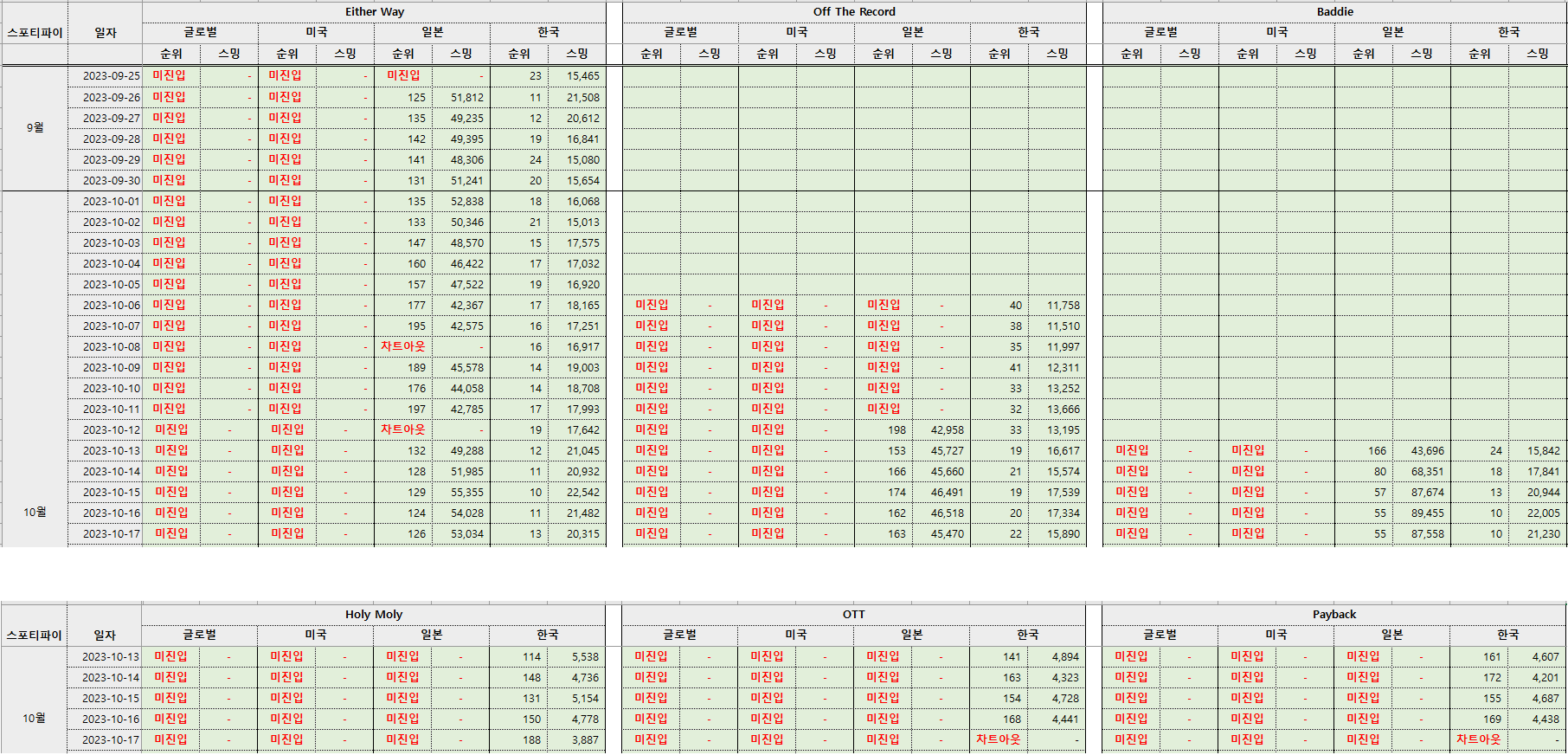Image resolution: width=1568 pixels, height=755 pixels.
Task: Click date cell '2023-10-06'
Action: point(106,305)
